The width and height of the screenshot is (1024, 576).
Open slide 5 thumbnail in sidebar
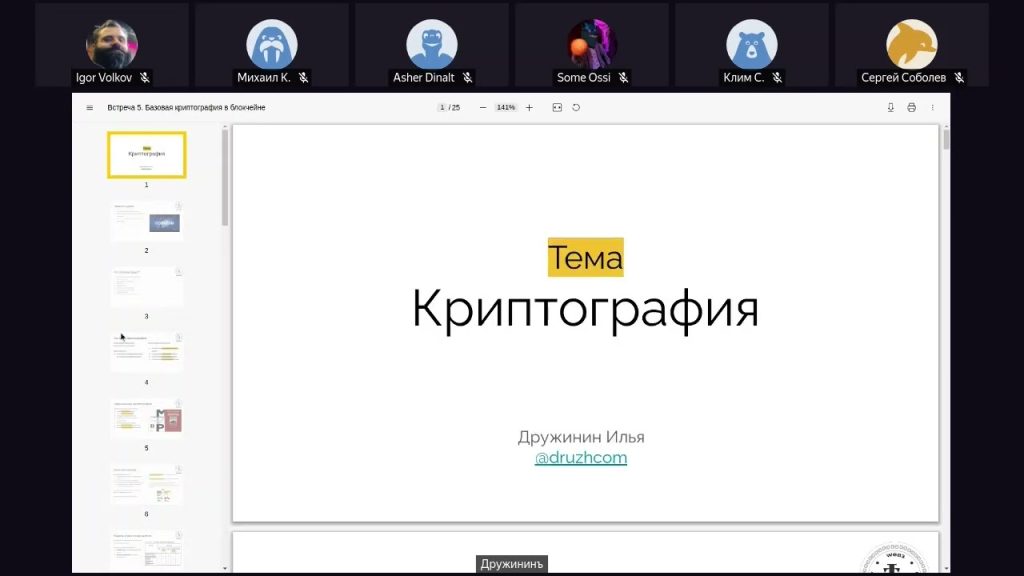146,419
